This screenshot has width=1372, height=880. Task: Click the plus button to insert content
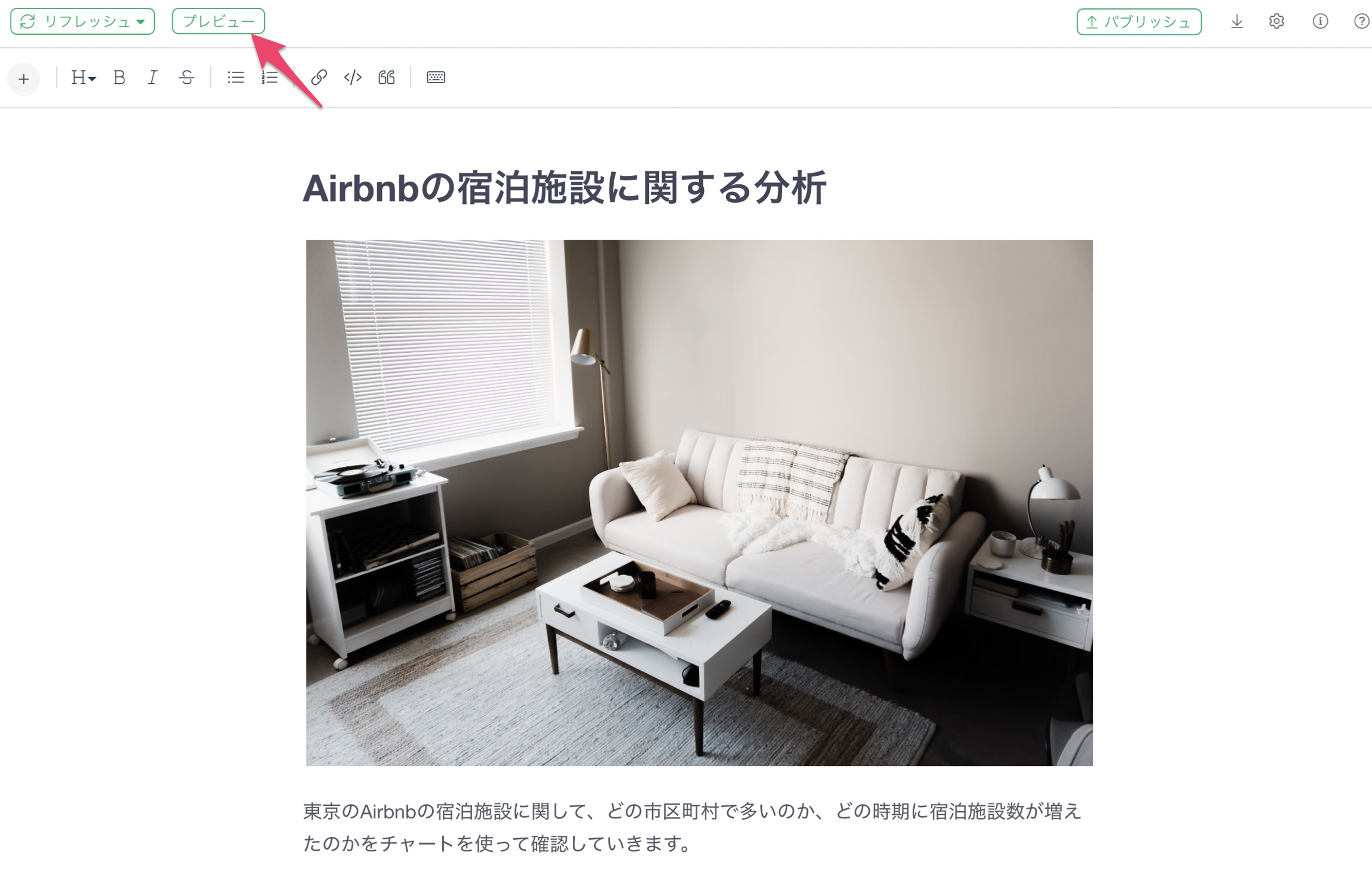pos(23,78)
